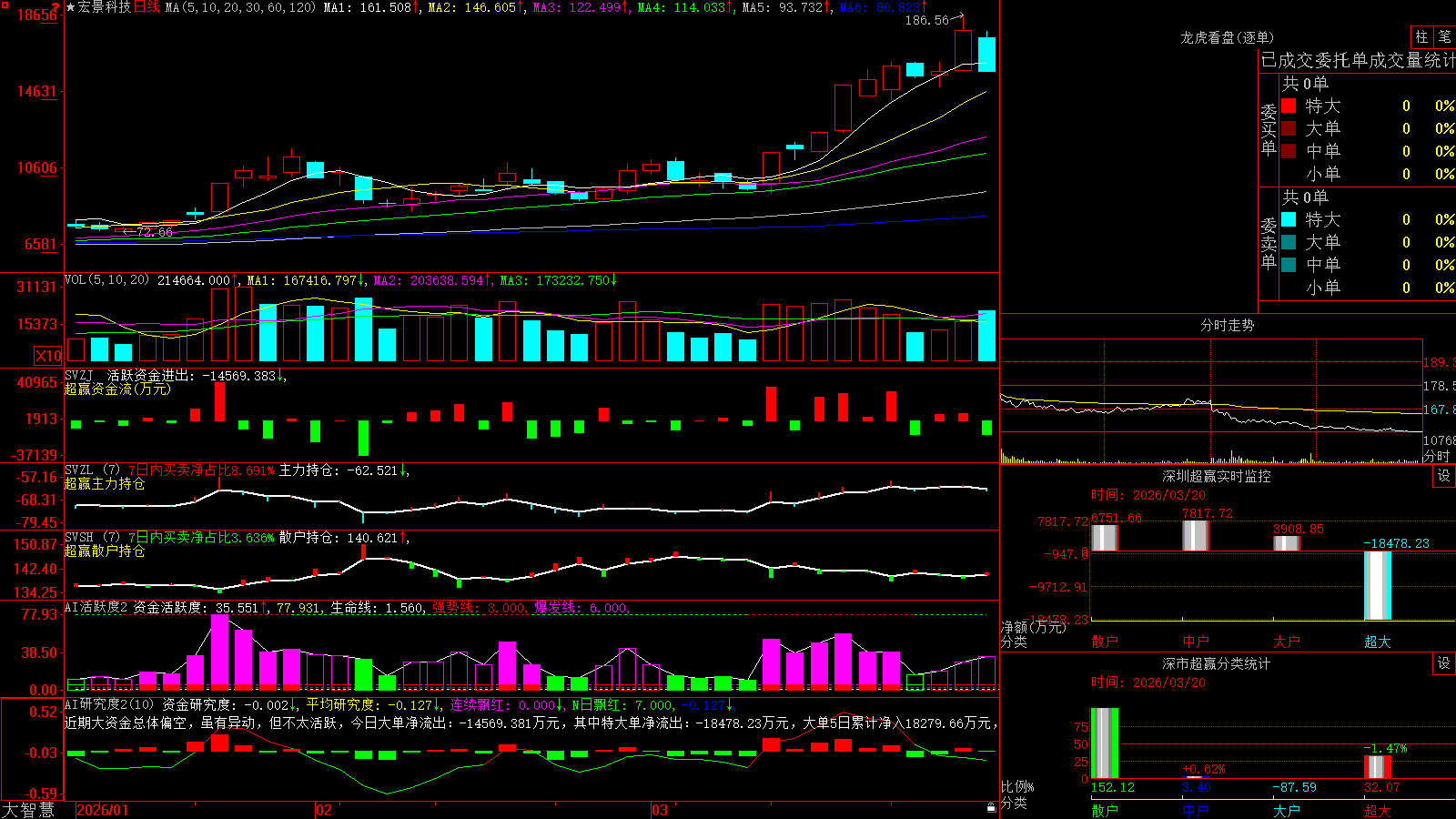Screen dimensions: 1456x819
Task: Click the dark red 大单 buy-order swatch
Action: [1289, 128]
